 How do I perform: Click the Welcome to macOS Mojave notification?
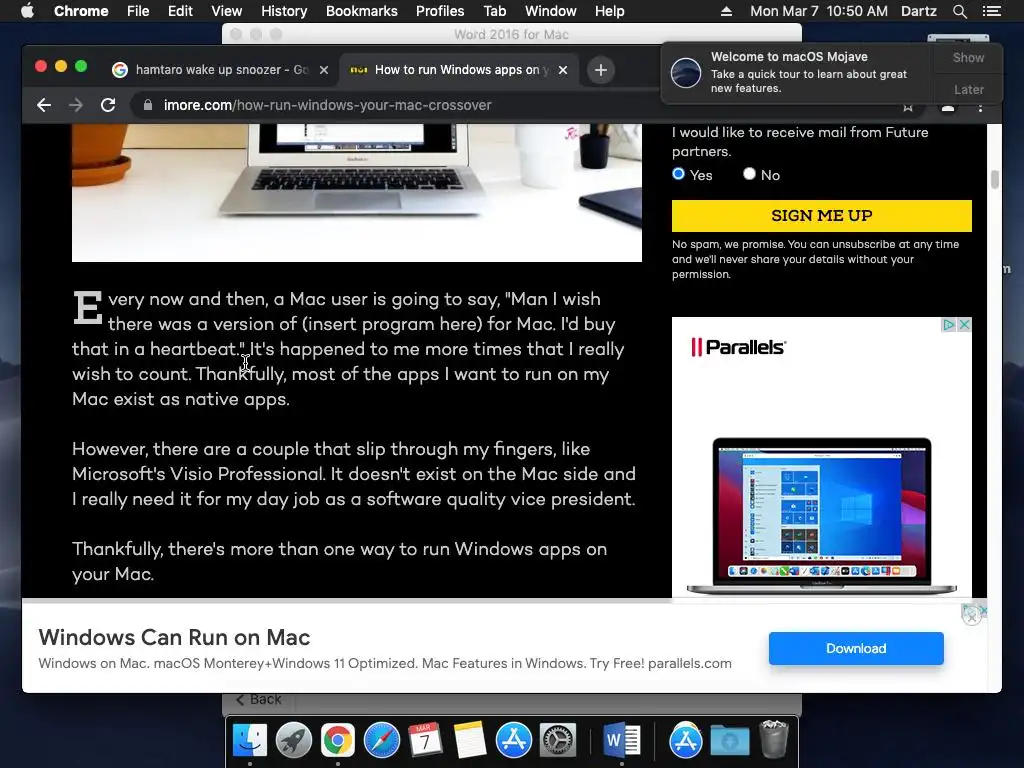(797, 72)
